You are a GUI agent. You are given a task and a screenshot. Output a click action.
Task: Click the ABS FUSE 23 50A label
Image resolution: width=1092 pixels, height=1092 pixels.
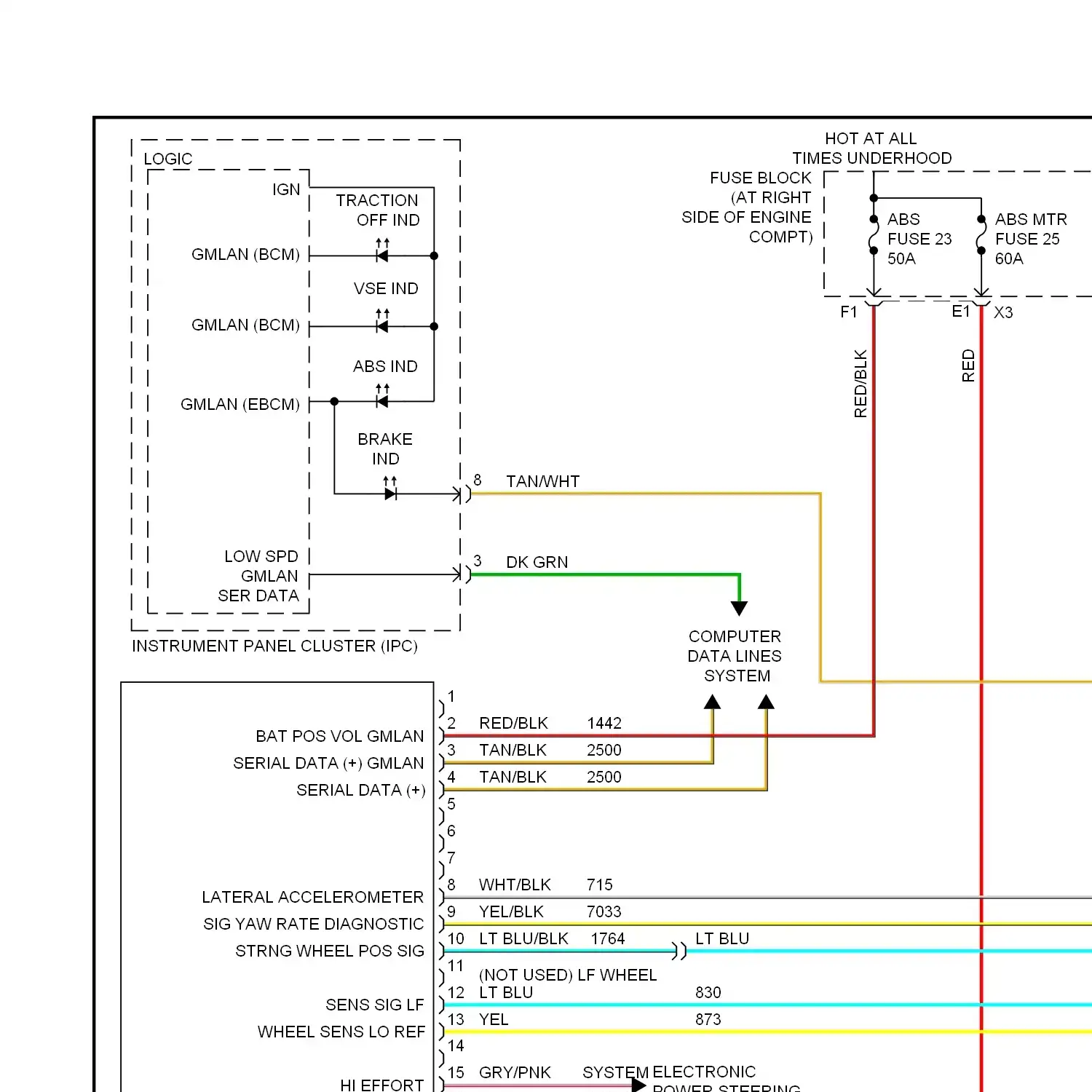919,239
